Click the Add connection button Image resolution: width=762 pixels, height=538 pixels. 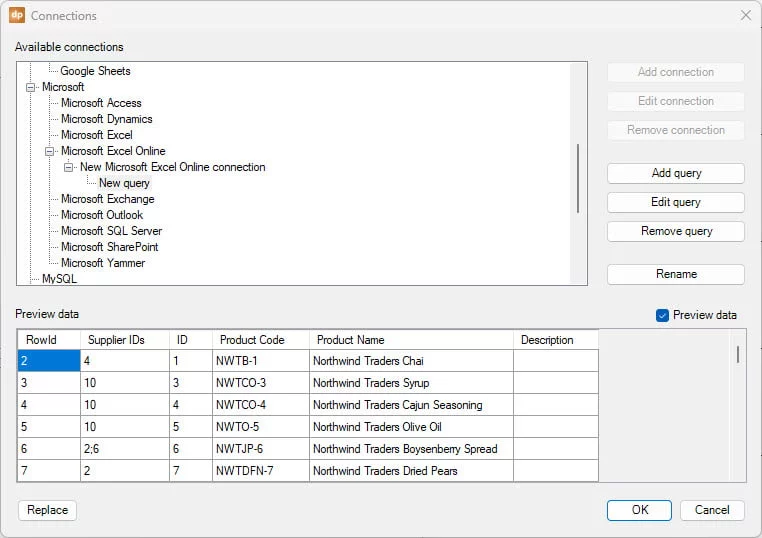tap(675, 72)
